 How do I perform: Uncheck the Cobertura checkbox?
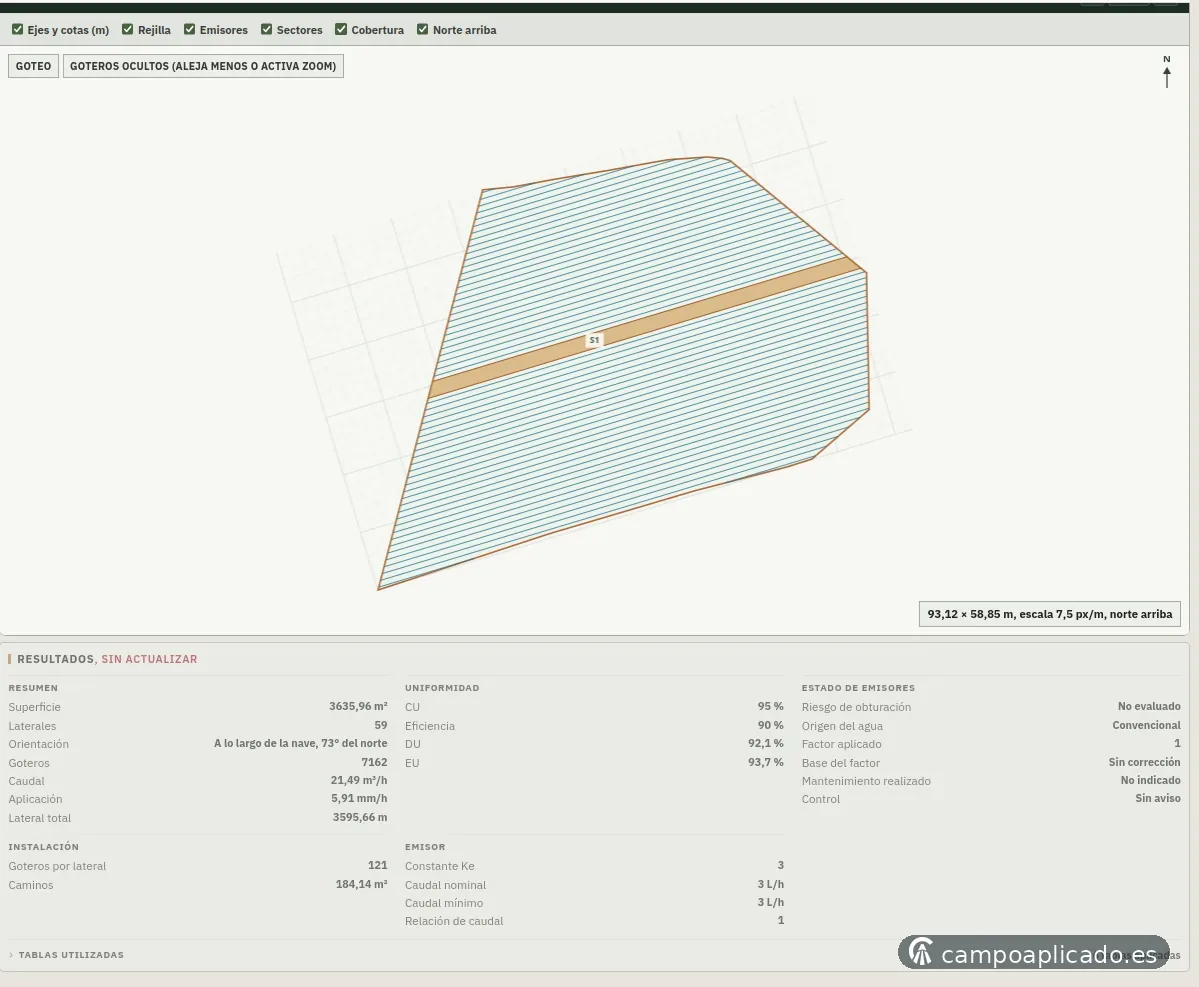click(341, 30)
